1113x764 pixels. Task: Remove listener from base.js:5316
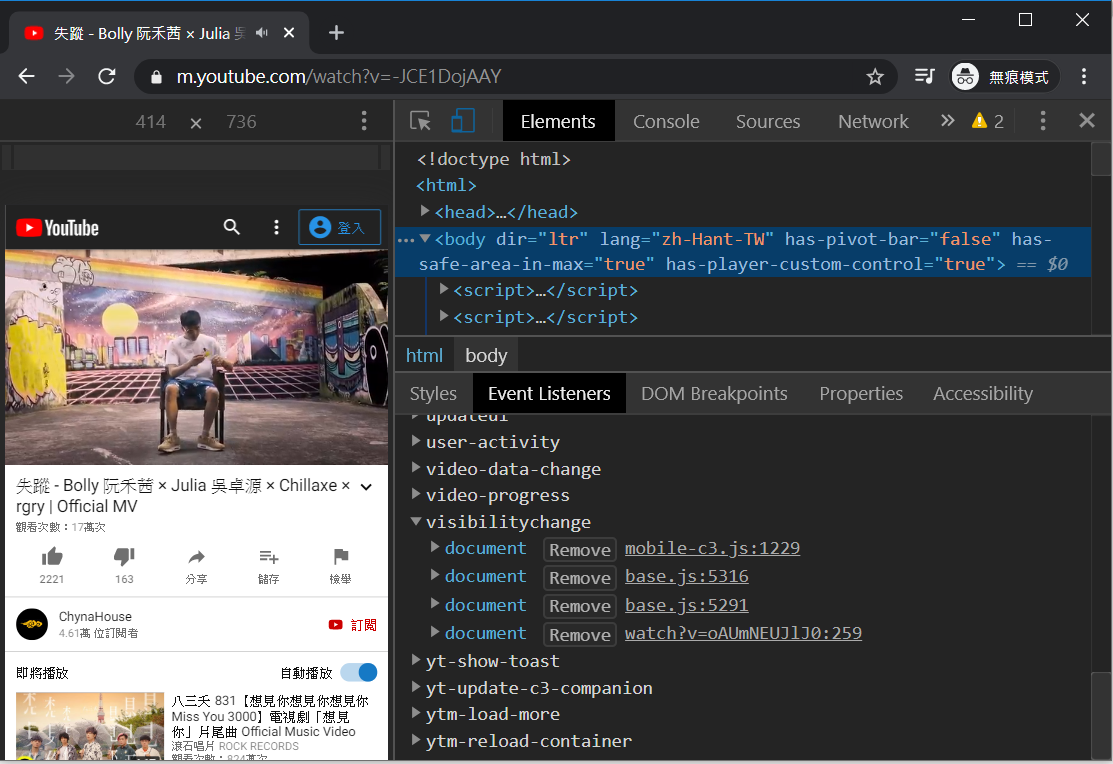coord(579,577)
